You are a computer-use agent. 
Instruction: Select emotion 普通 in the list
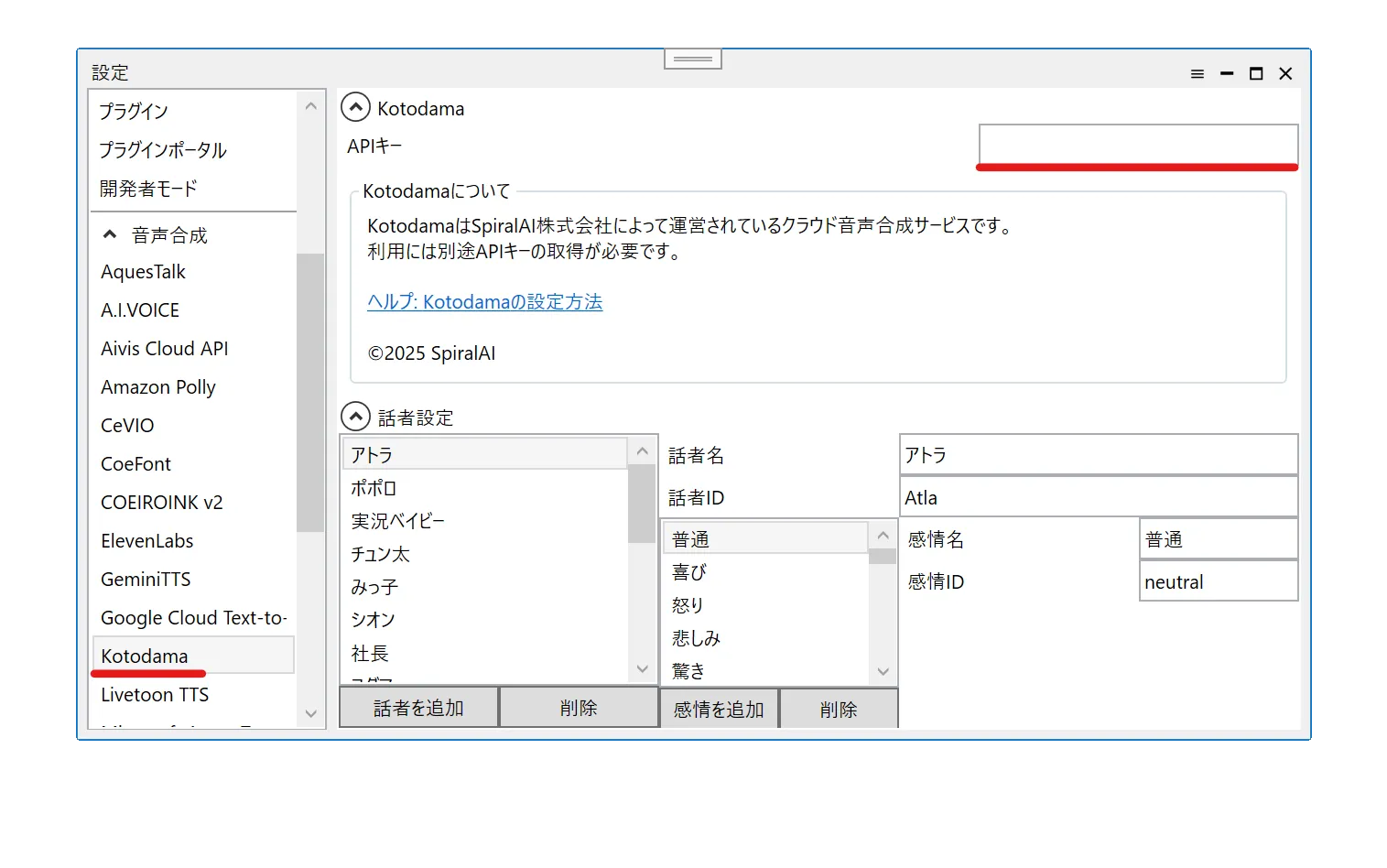(765, 538)
